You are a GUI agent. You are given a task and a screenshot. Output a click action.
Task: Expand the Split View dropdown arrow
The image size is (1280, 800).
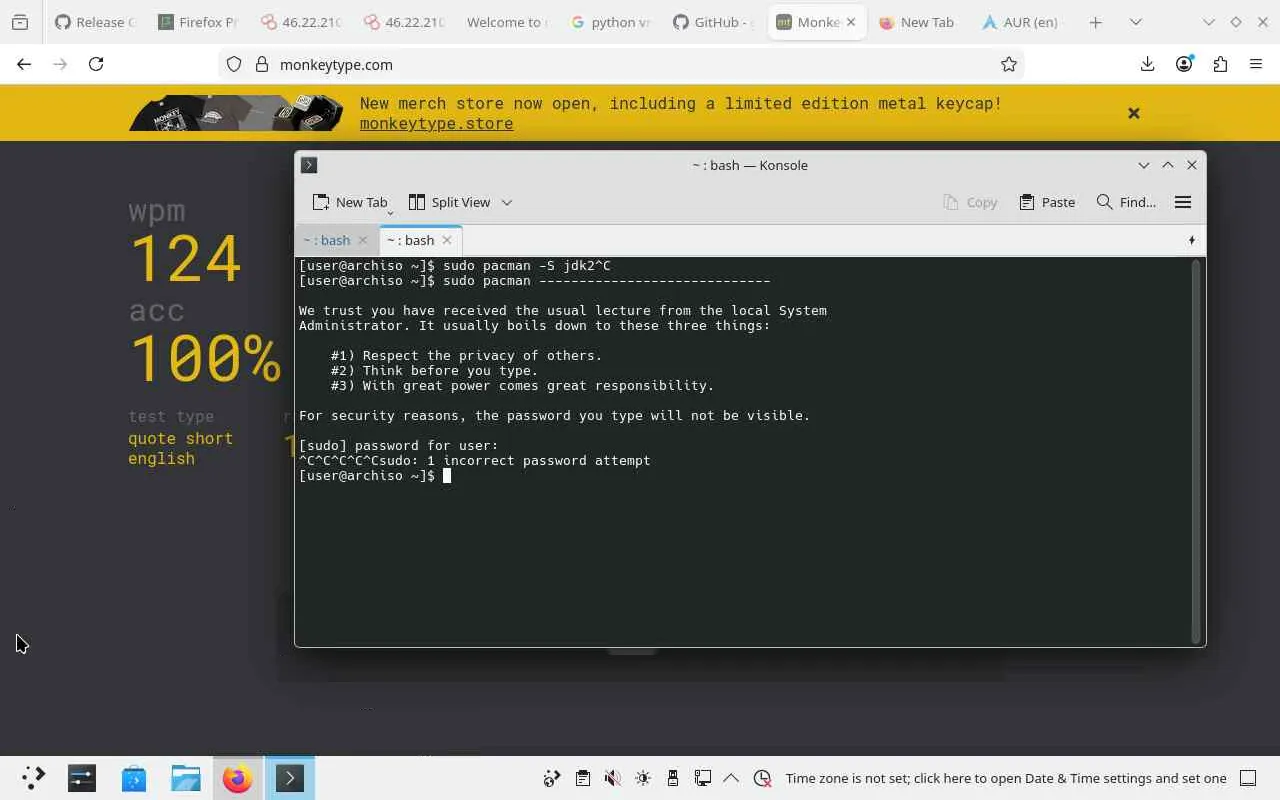coord(507,202)
